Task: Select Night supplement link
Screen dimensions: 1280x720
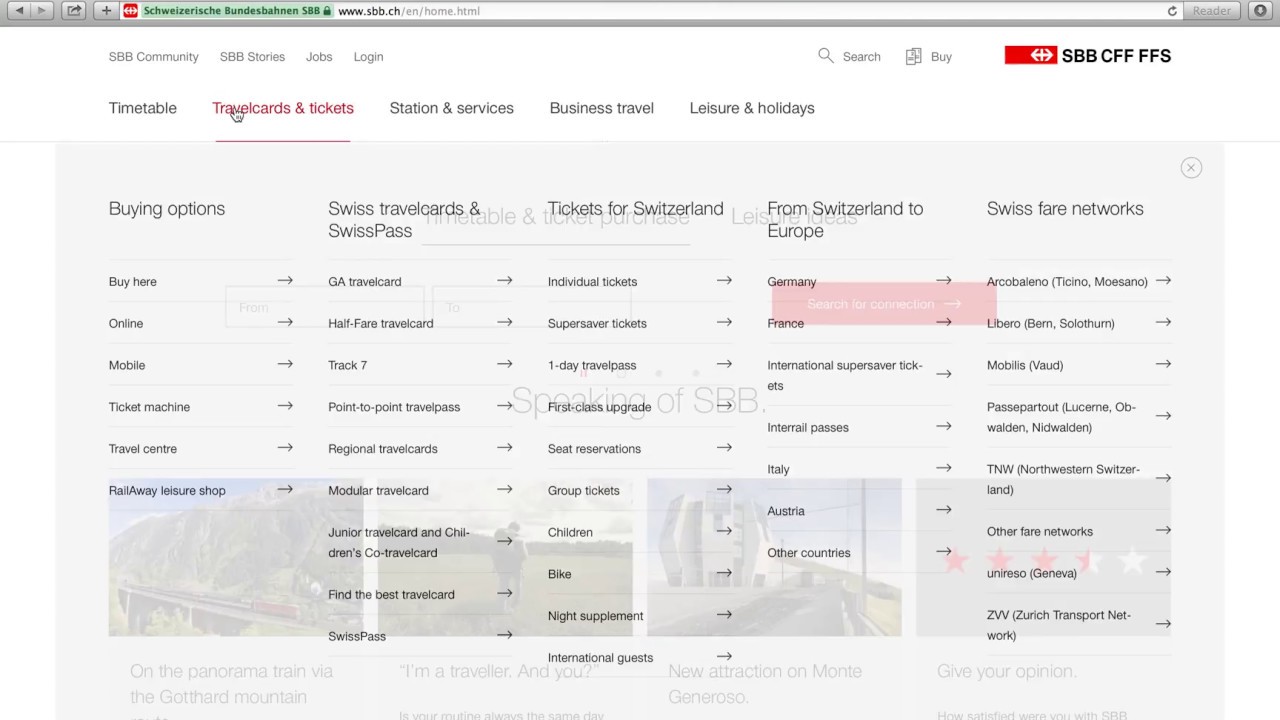Action: pyautogui.click(x=596, y=616)
